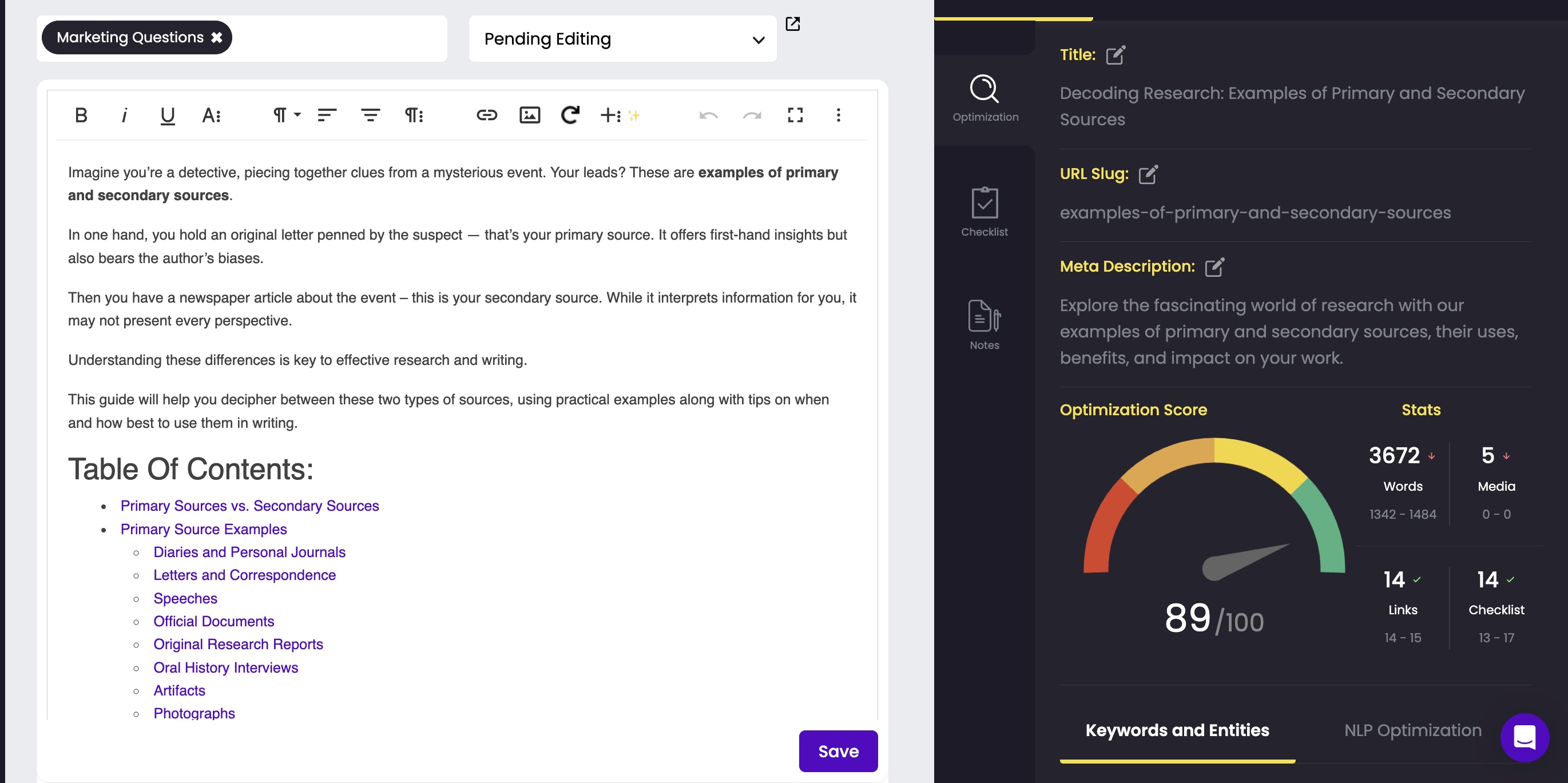Viewport: 1568px width, 783px height.
Task: Open the Notes sidebar panel
Action: click(x=985, y=324)
